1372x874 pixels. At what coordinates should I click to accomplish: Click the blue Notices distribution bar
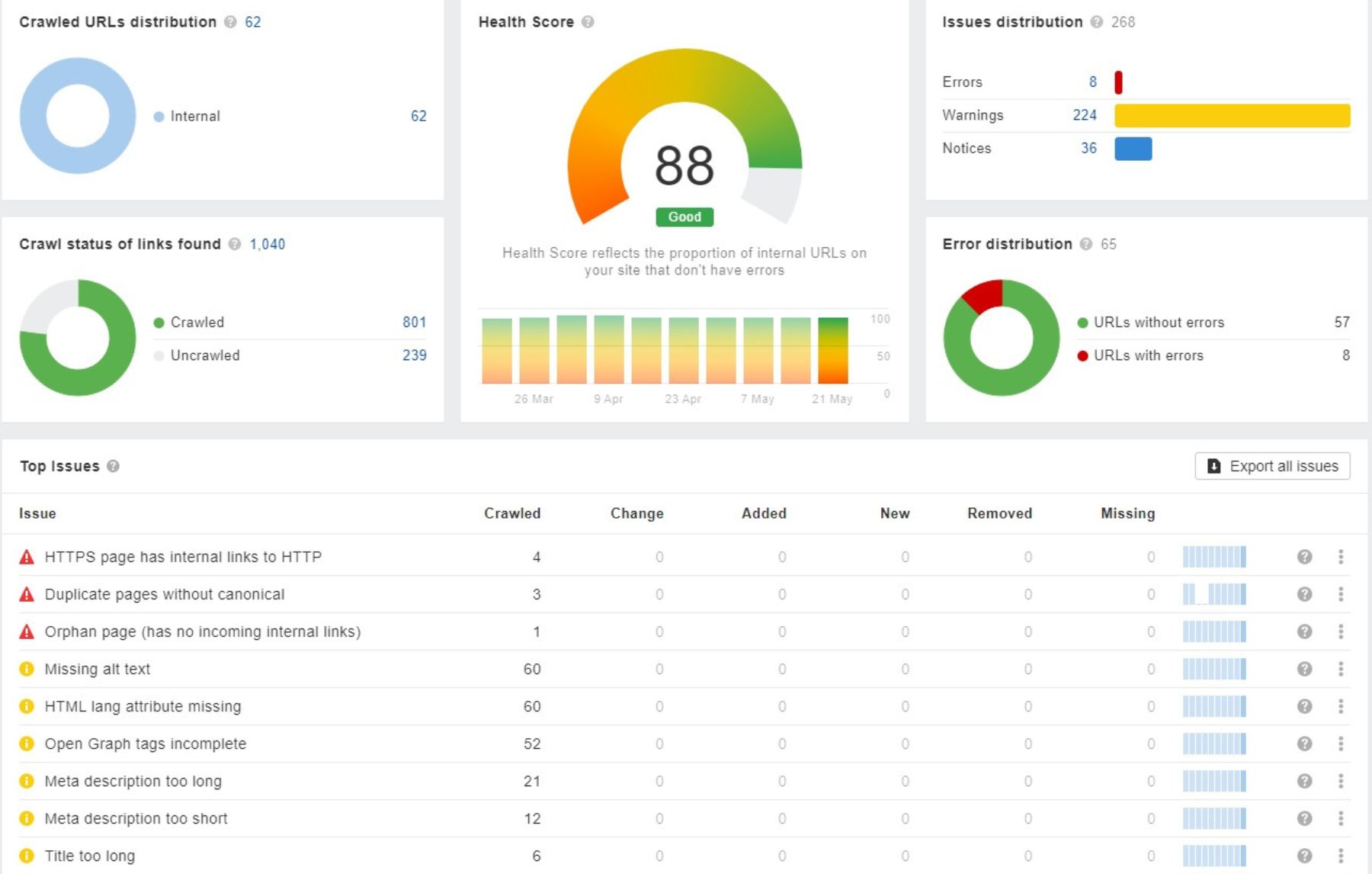(1133, 149)
